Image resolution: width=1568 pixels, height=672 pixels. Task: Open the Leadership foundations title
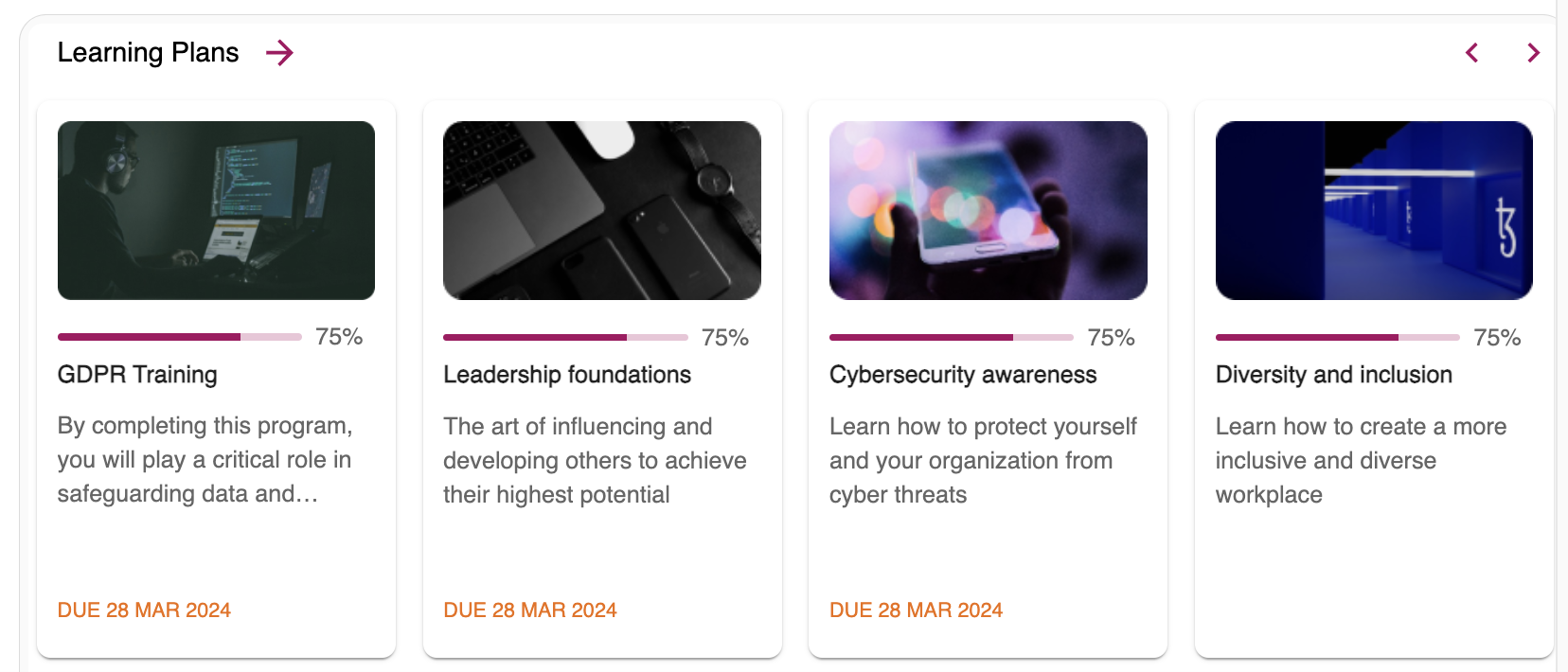click(567, 375)
